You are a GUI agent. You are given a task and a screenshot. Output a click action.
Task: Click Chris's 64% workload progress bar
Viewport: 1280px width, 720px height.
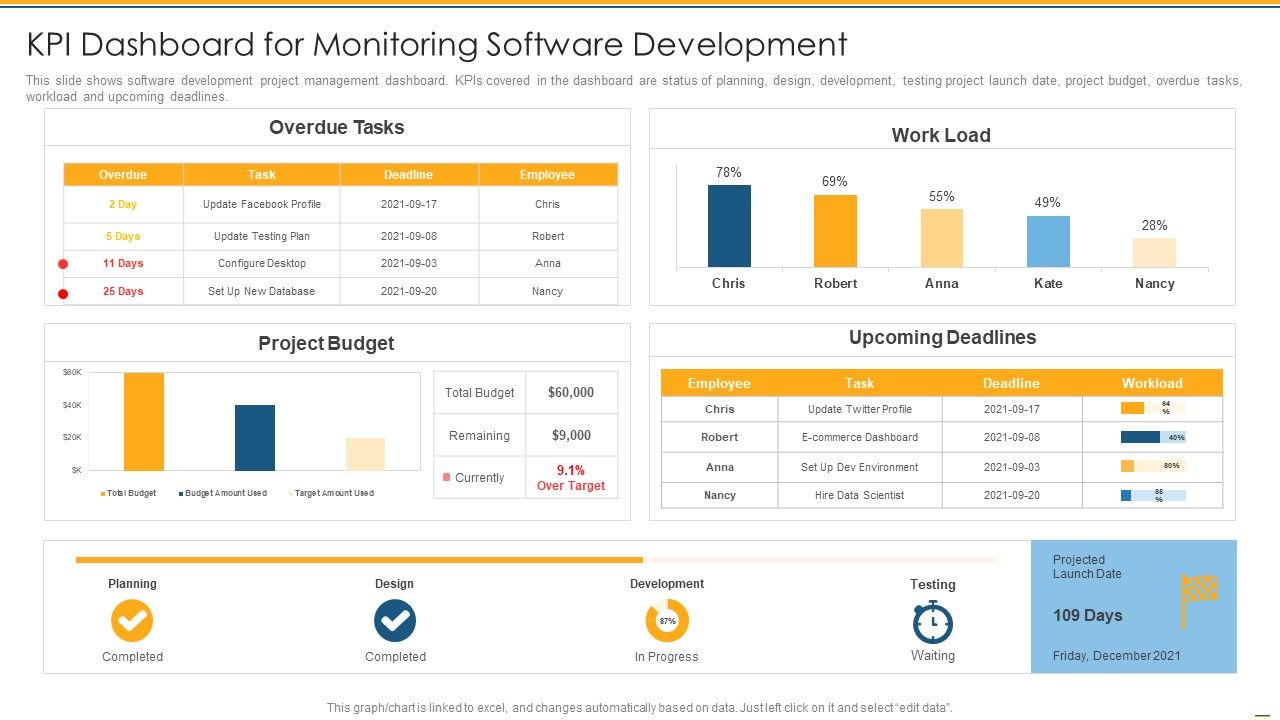1152,408
